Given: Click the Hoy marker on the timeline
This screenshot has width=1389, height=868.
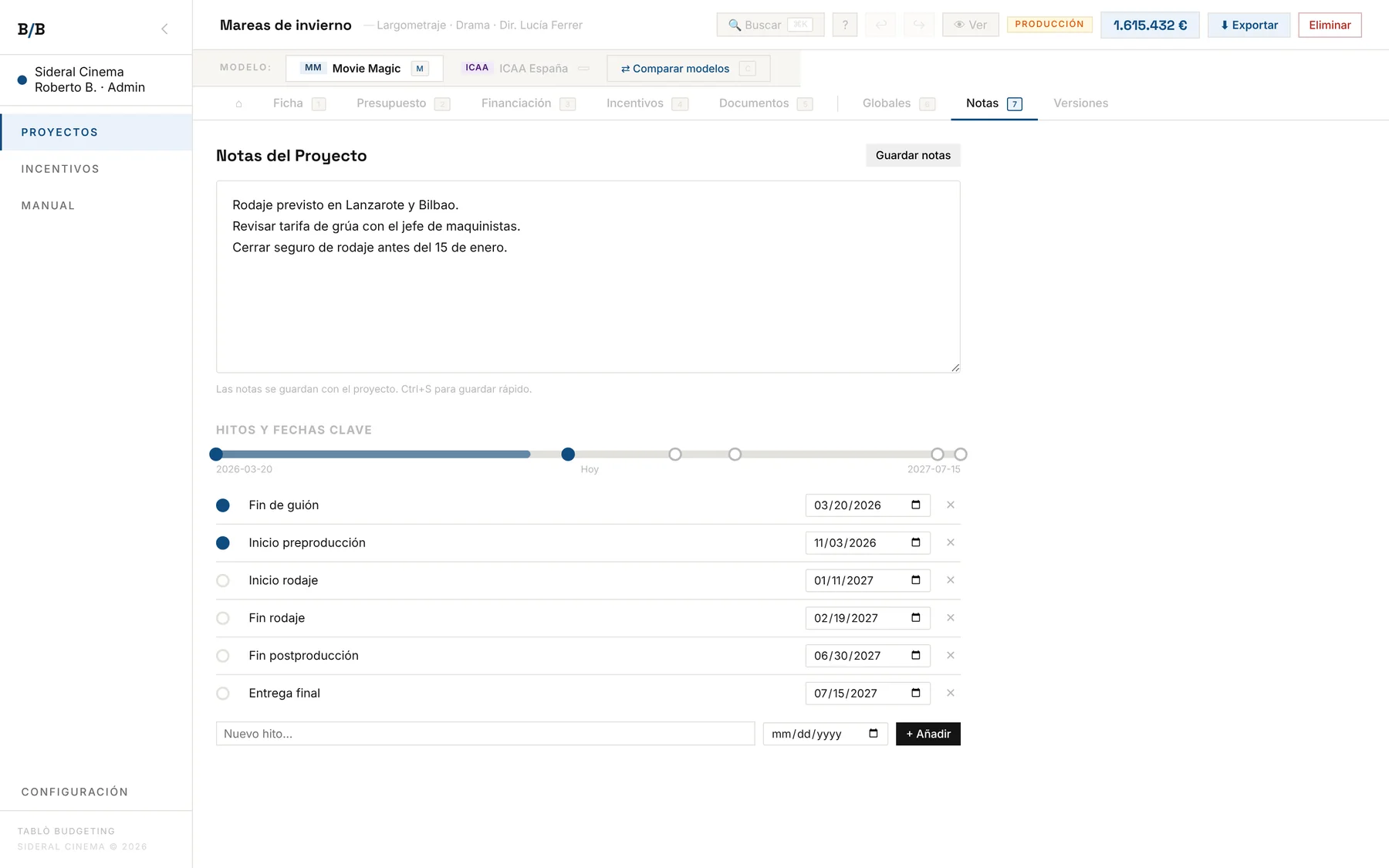Looking at the screenshot, I should [568, 454].
